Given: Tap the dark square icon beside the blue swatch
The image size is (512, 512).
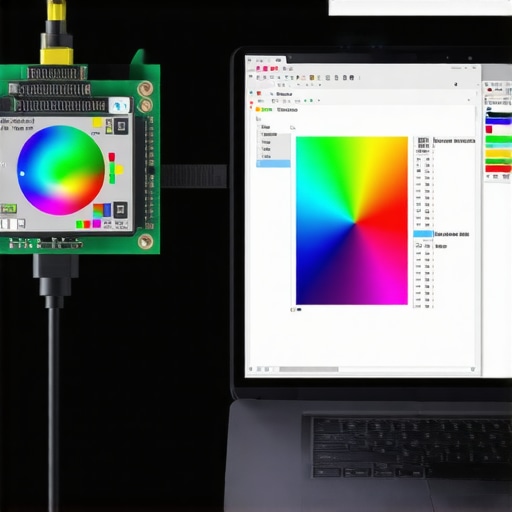Looking at the screenshot, I should [120, 210].
